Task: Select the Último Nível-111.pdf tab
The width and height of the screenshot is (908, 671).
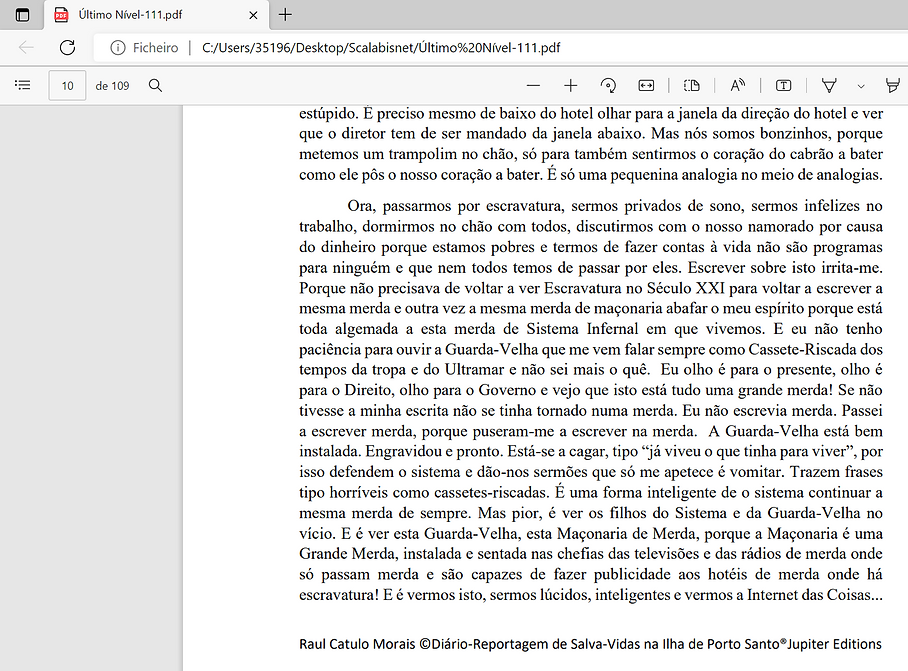Action: point(156,15)
